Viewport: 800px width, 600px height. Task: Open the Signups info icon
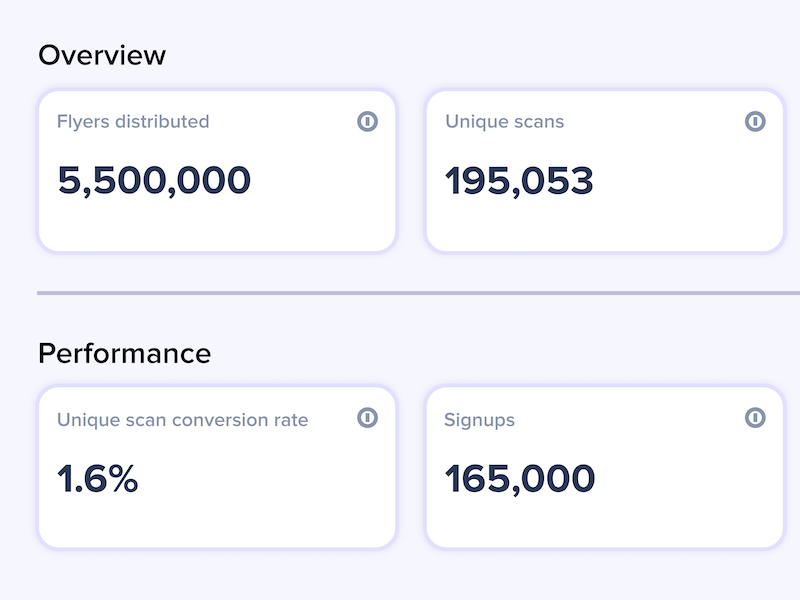(x=755, y=417)
